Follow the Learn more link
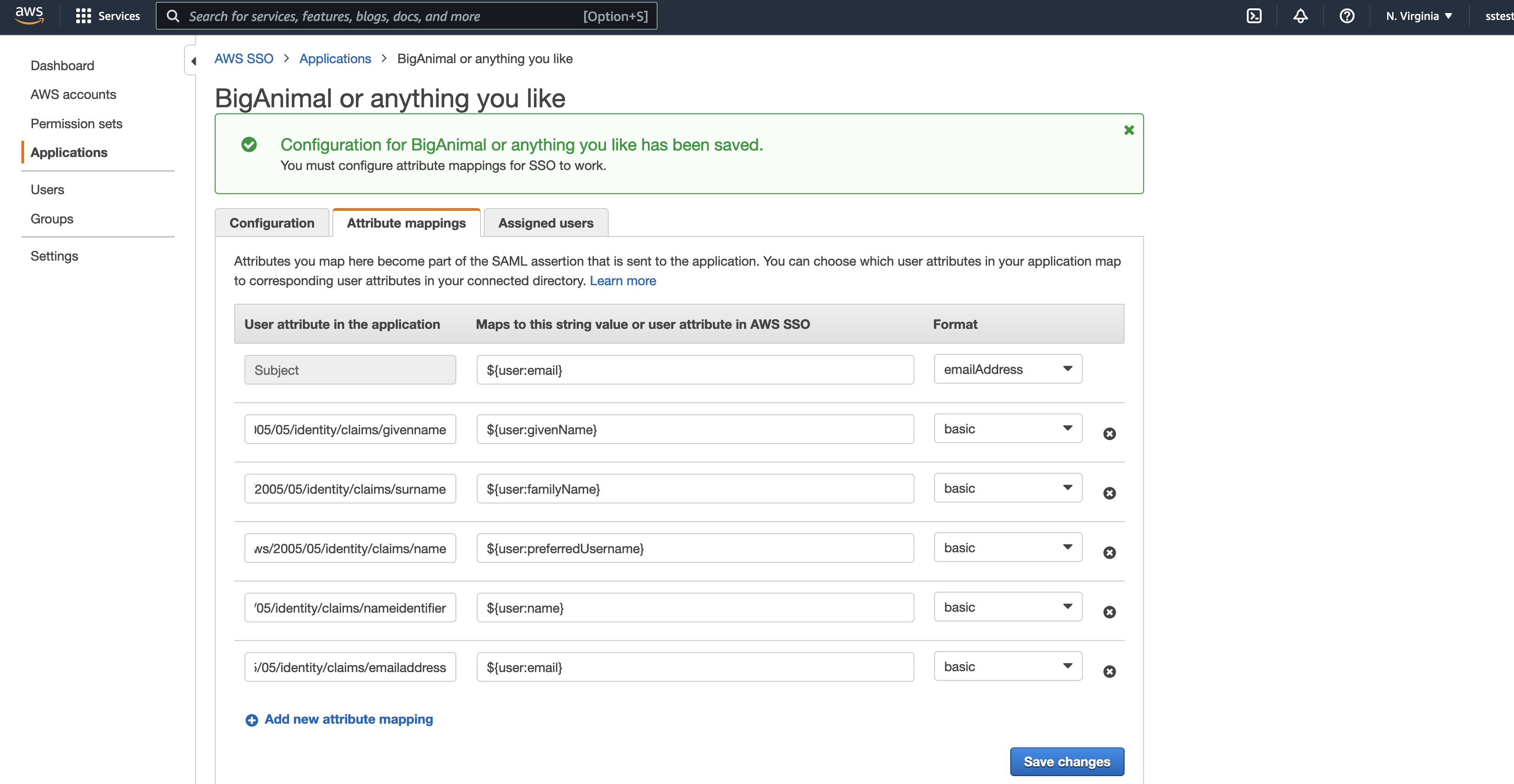Screen dimensions: 1514x784 (622, 281)
